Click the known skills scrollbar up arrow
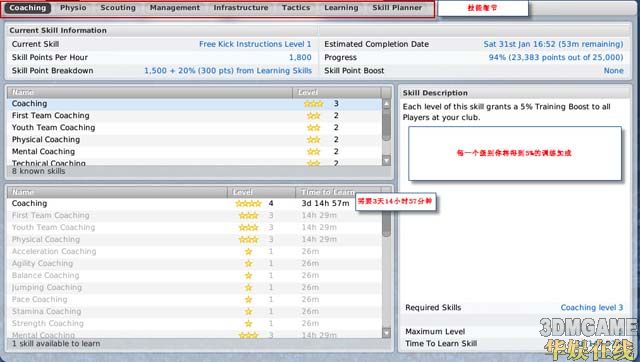Viewport: 640px width, 362px height. [x=387, y=104]
